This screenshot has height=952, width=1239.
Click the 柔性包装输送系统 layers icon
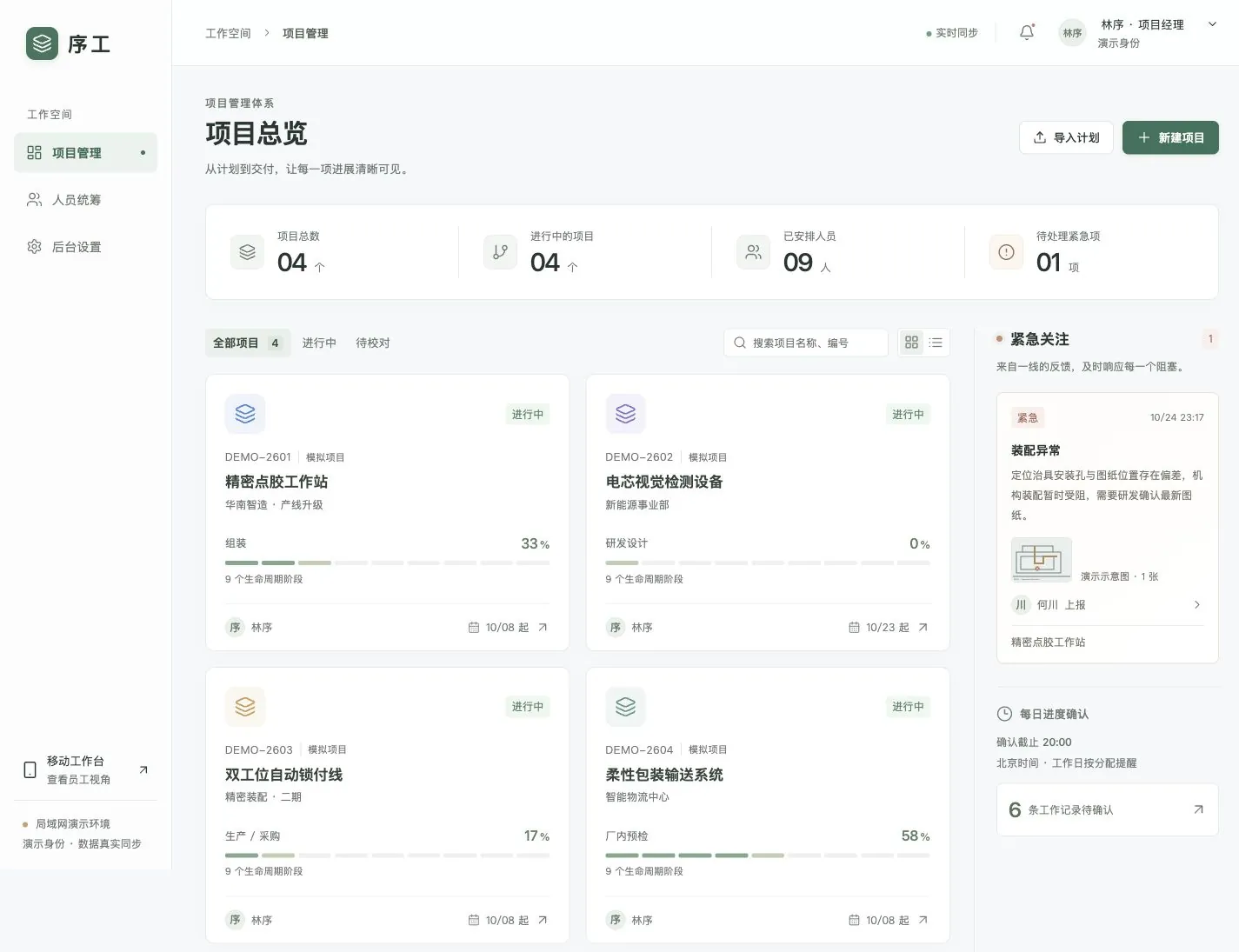pyautogui.click(x=626, y=707)
